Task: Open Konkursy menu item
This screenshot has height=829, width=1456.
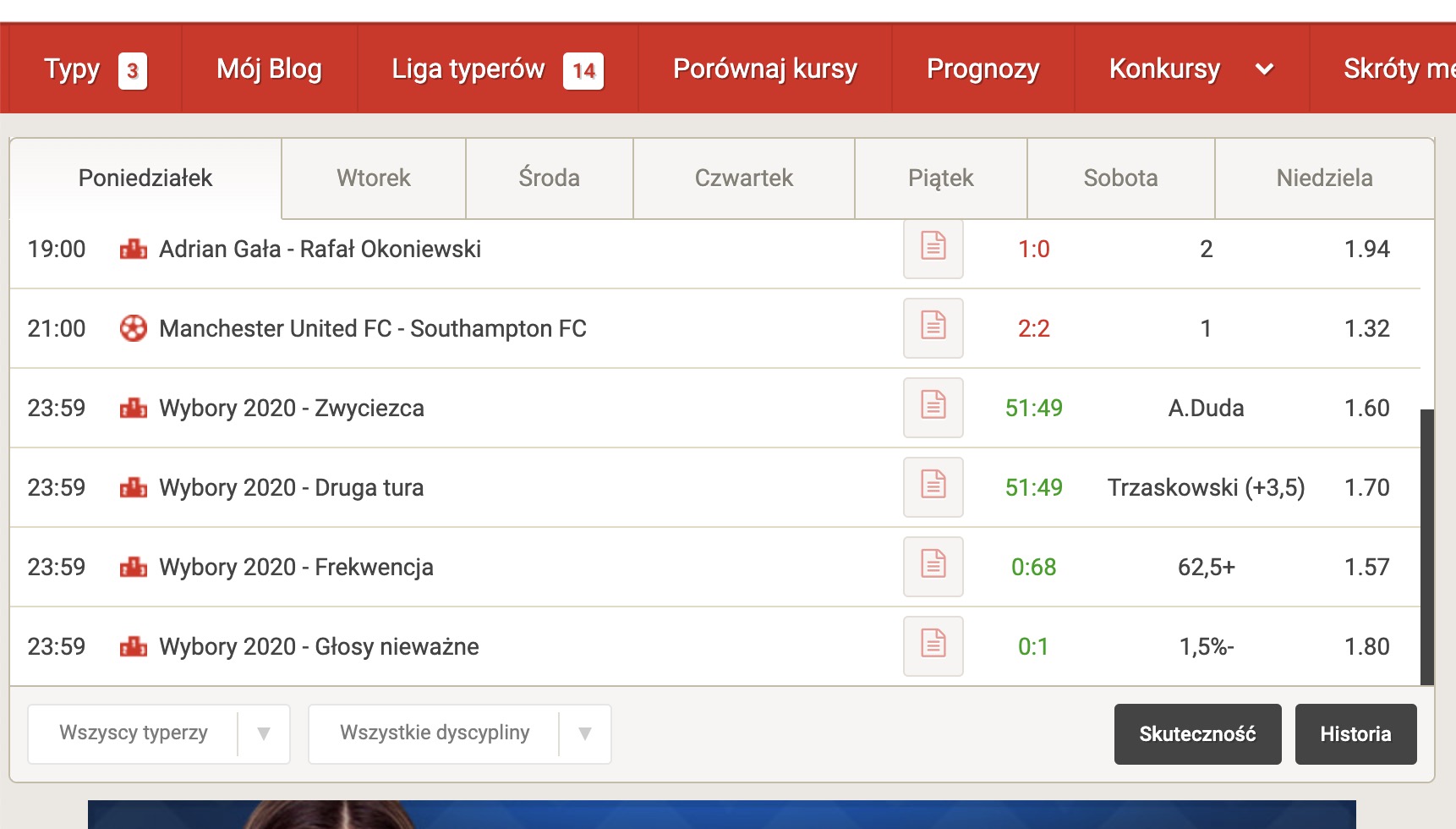Action: (x=1192, y=69)
